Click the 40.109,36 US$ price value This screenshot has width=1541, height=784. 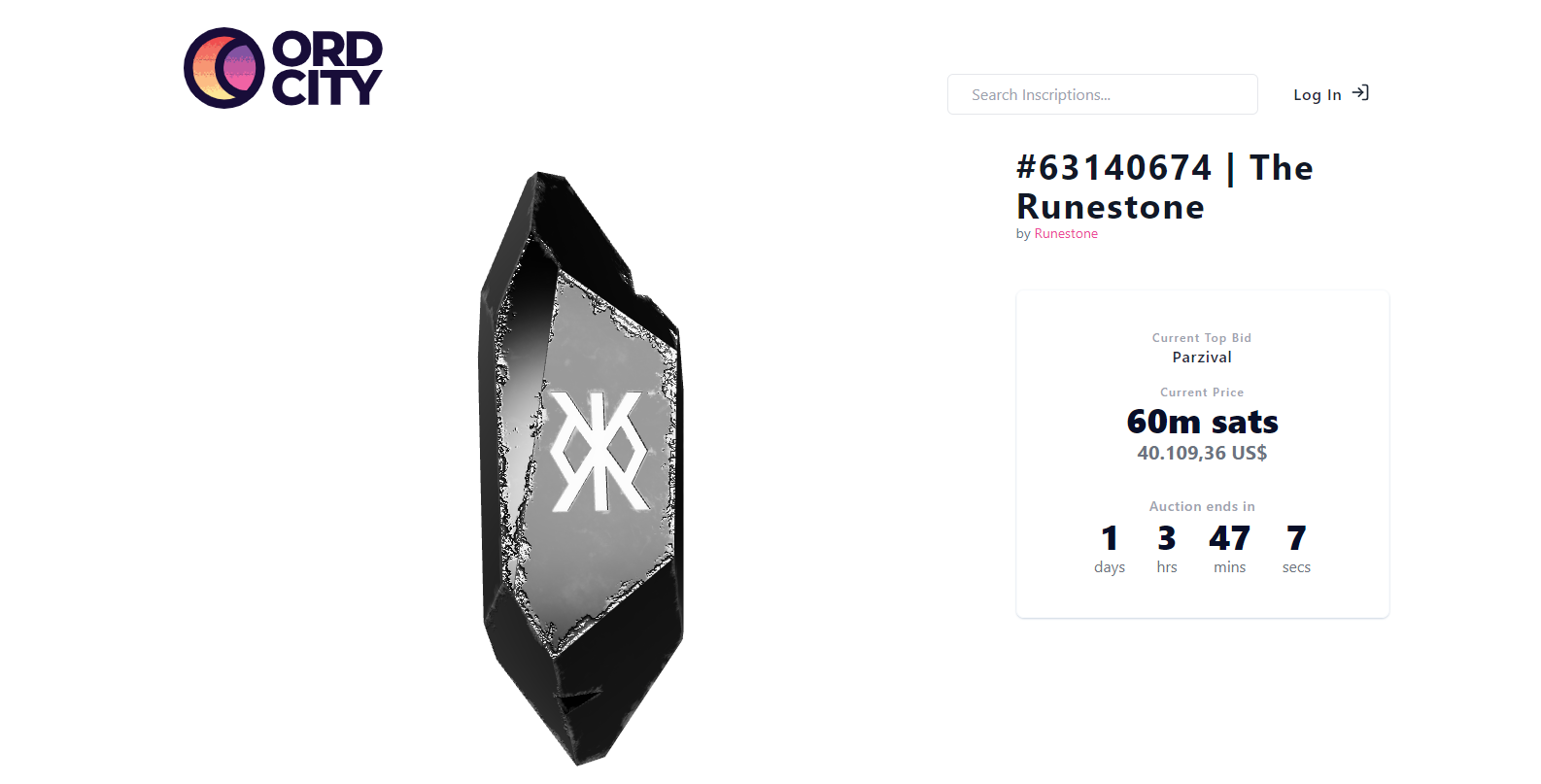[1202, 453]
